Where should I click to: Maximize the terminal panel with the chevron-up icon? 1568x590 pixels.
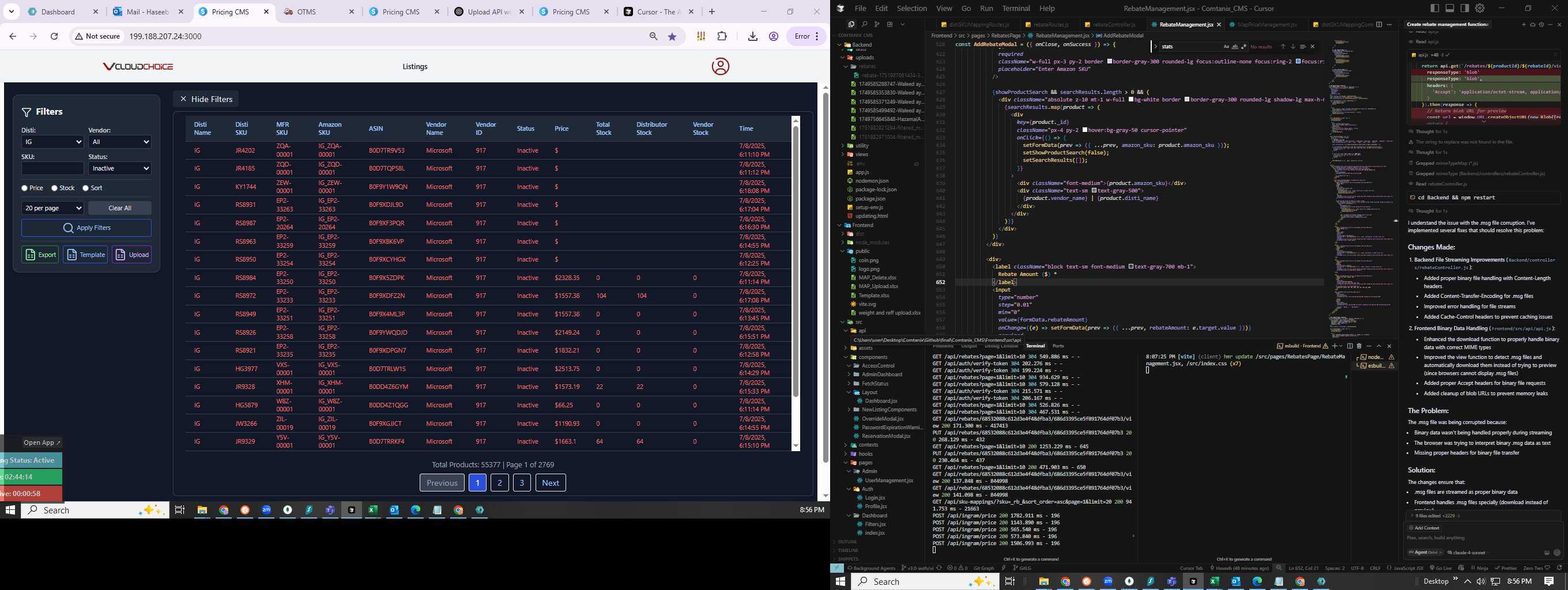click(1379, 346)
